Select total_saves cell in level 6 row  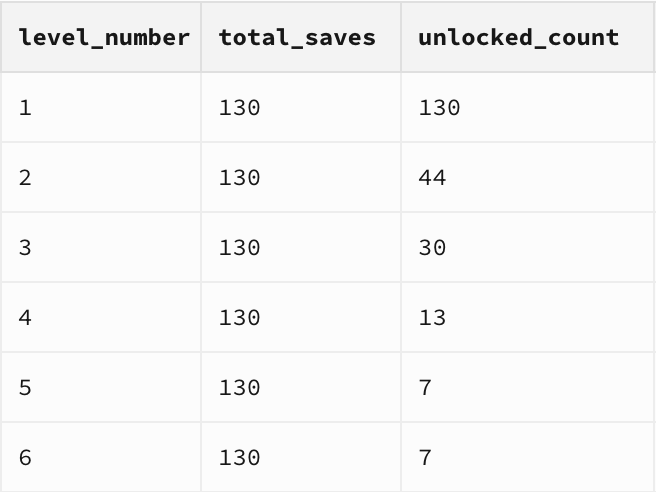pyautogui.click(x=301, y=457)
